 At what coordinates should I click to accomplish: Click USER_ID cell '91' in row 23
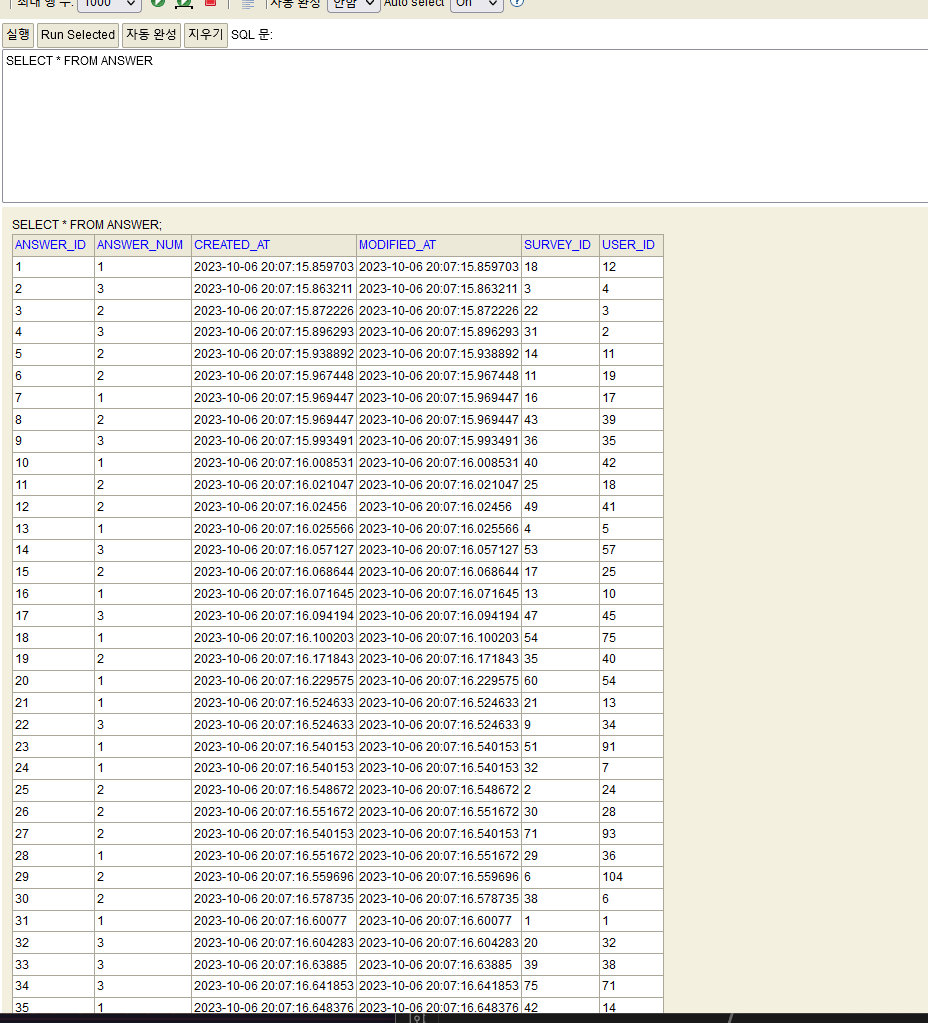631,746
